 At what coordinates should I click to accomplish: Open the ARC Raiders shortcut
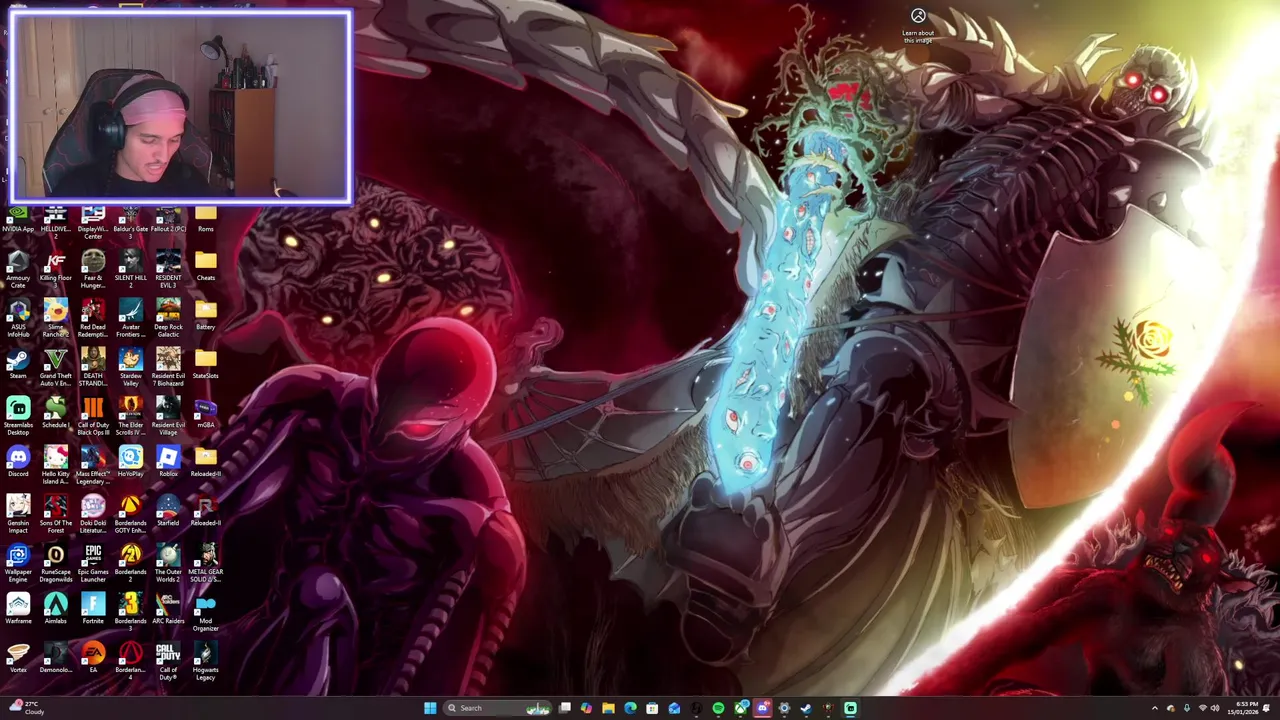[x=168, y=610]
